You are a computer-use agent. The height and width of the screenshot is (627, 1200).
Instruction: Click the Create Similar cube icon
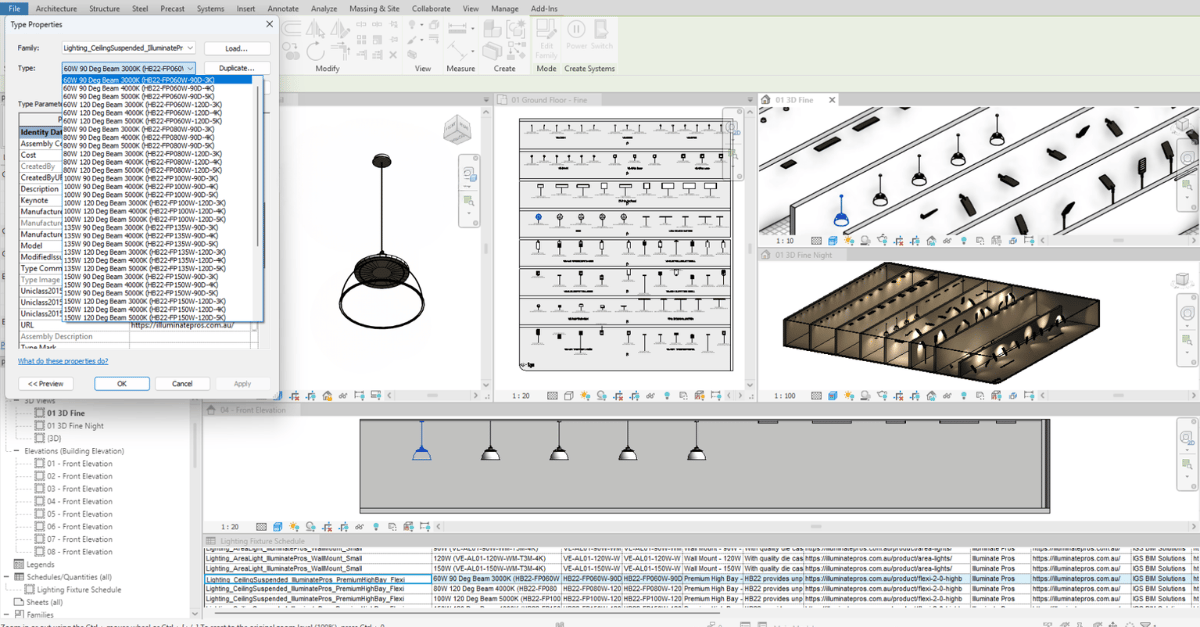[492, 28]
